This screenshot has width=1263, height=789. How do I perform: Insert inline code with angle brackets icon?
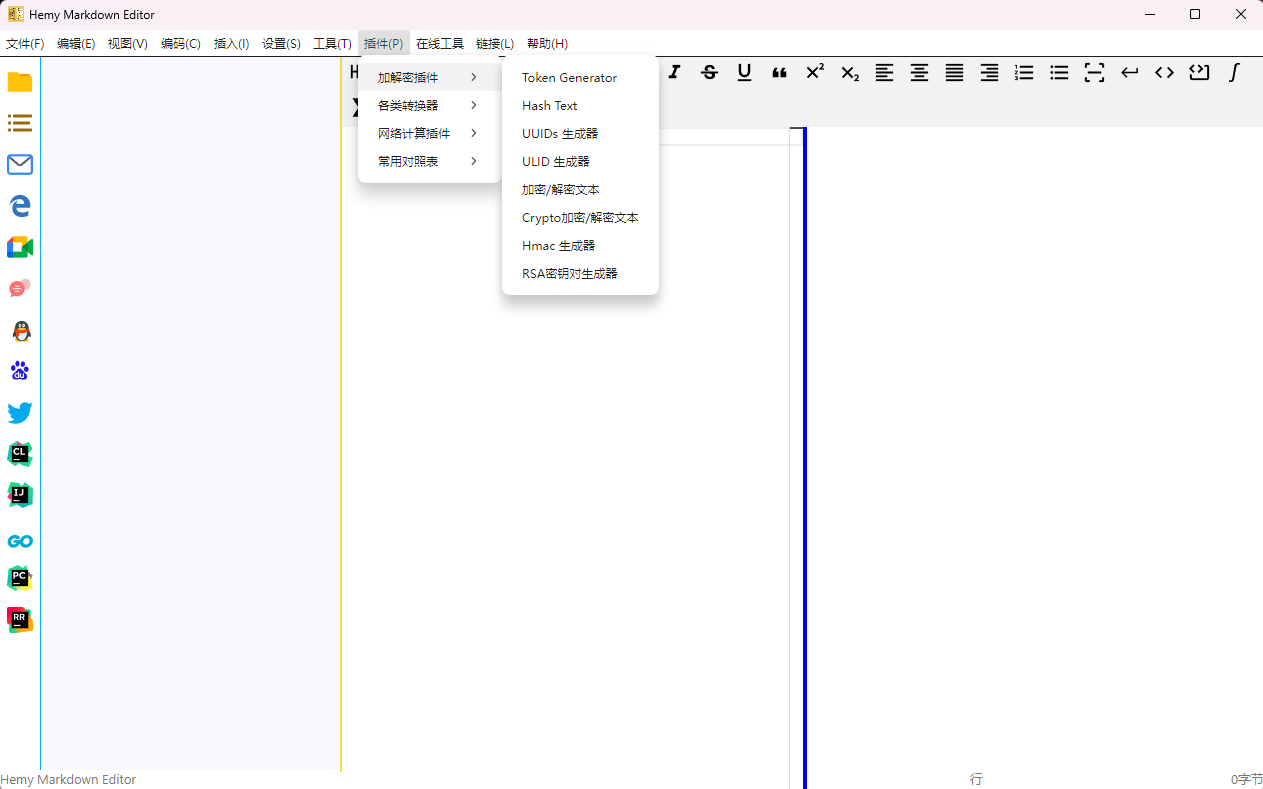1164,72
